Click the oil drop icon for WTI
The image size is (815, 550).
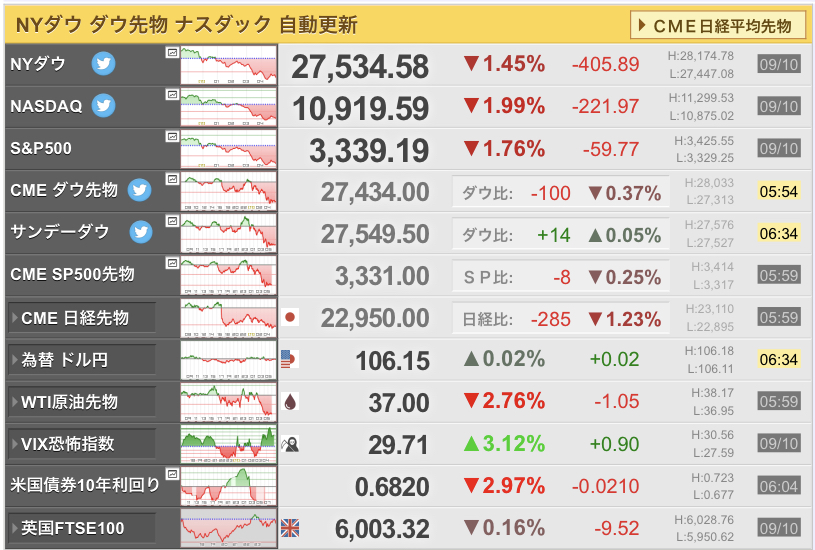tap(290, 402)
